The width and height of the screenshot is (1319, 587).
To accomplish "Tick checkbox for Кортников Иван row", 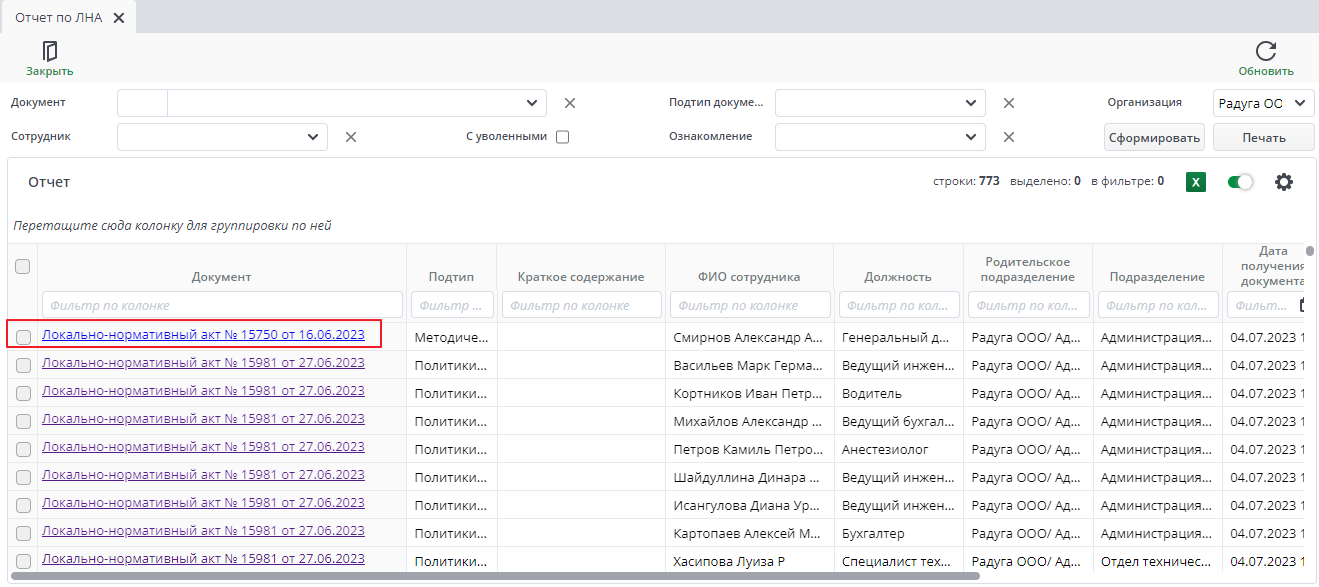I will coord(23,394).
